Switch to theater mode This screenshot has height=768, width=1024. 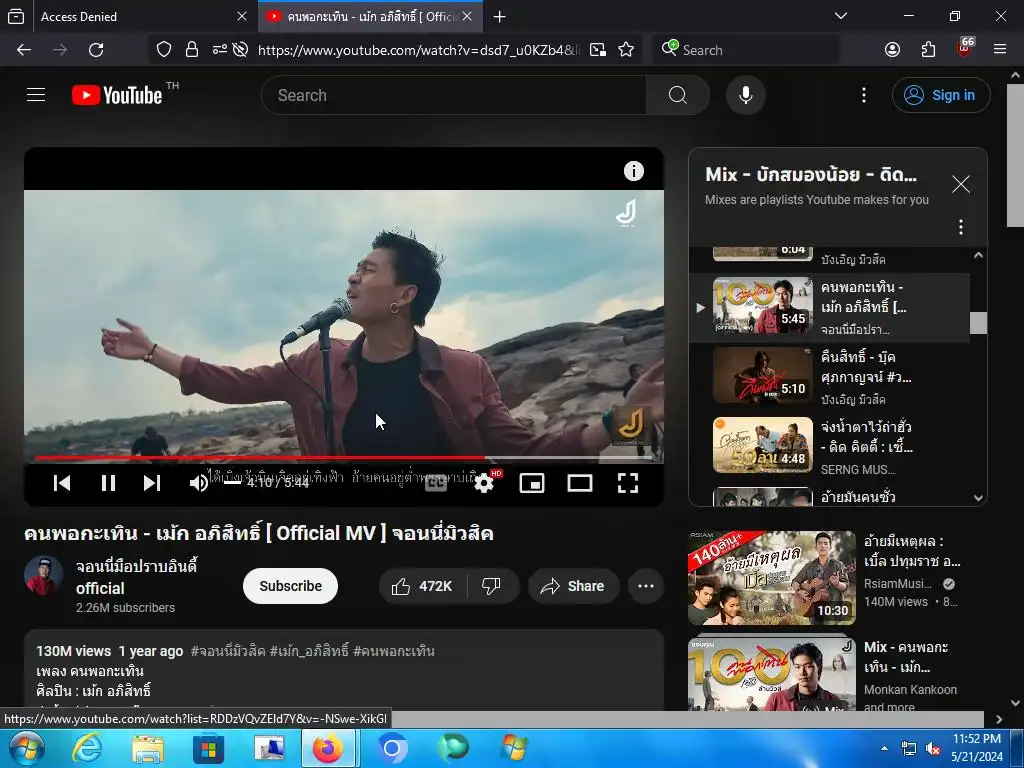pyautogui.click(x=580, y=483)
